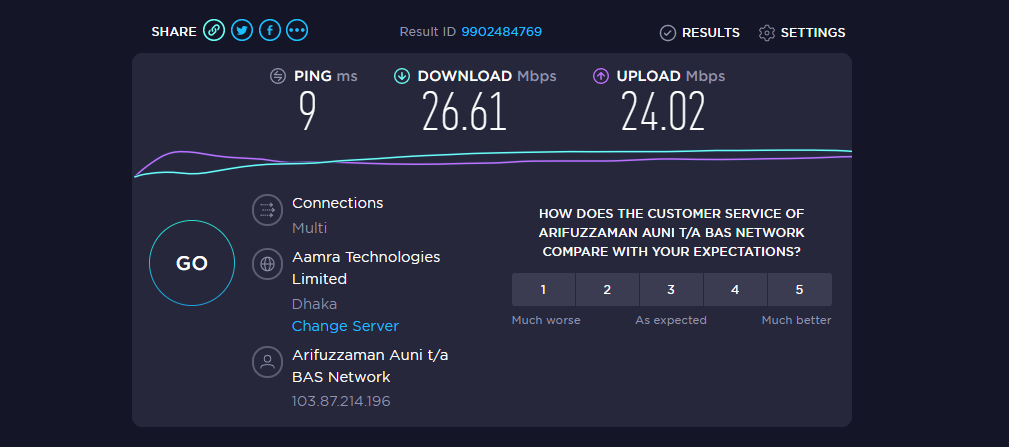Open the RESULTS menu item
The height and width of the screenshot is (447, 1009).
[710, 33]
